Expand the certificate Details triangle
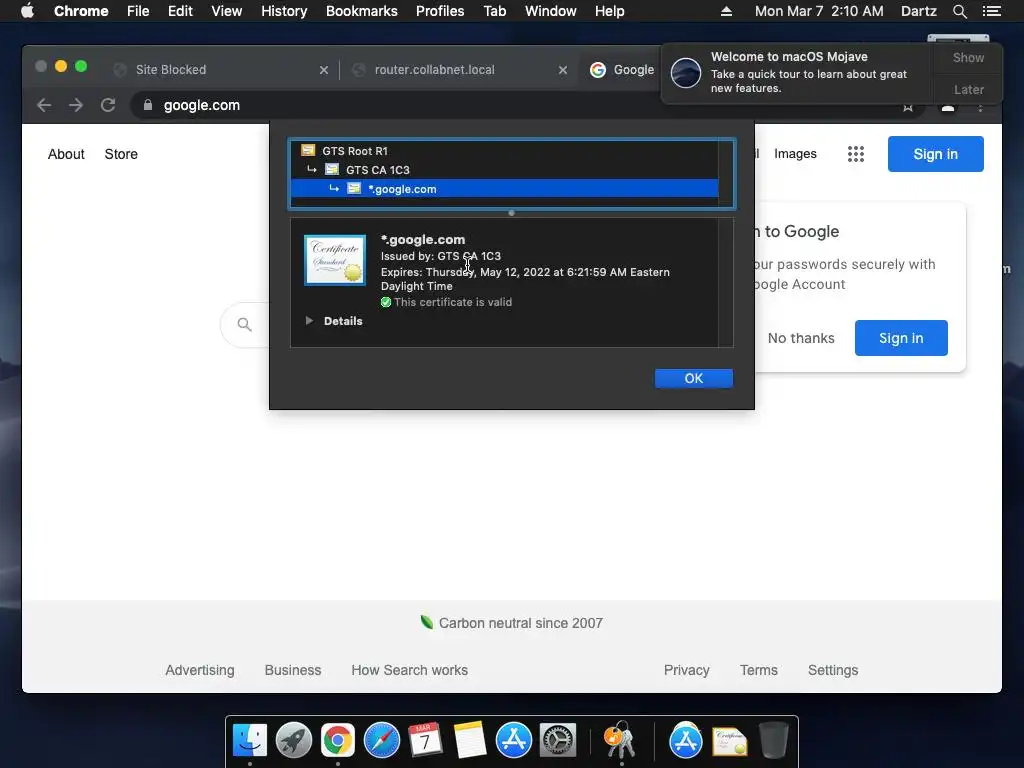 [x=309, y=321]
